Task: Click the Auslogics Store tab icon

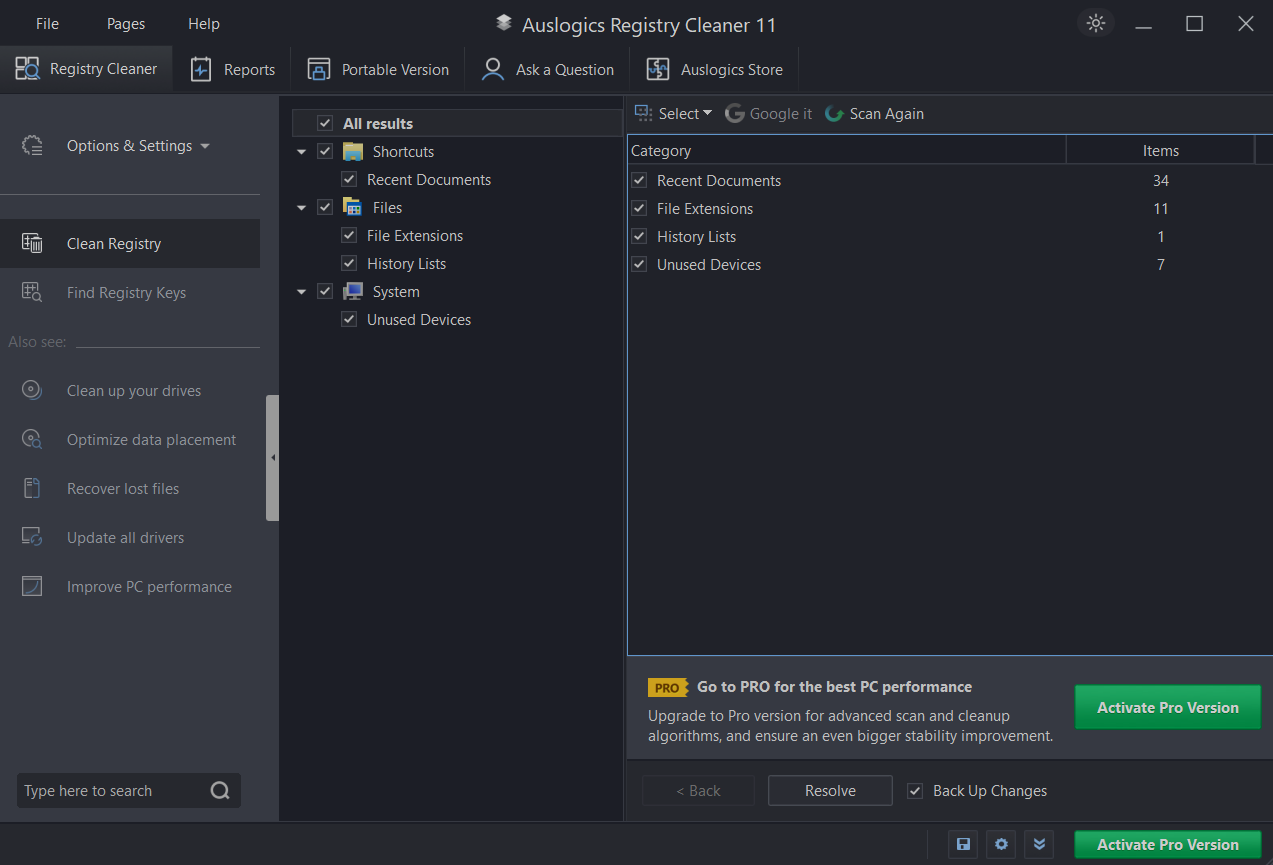Action: click(x=658, y=69)
